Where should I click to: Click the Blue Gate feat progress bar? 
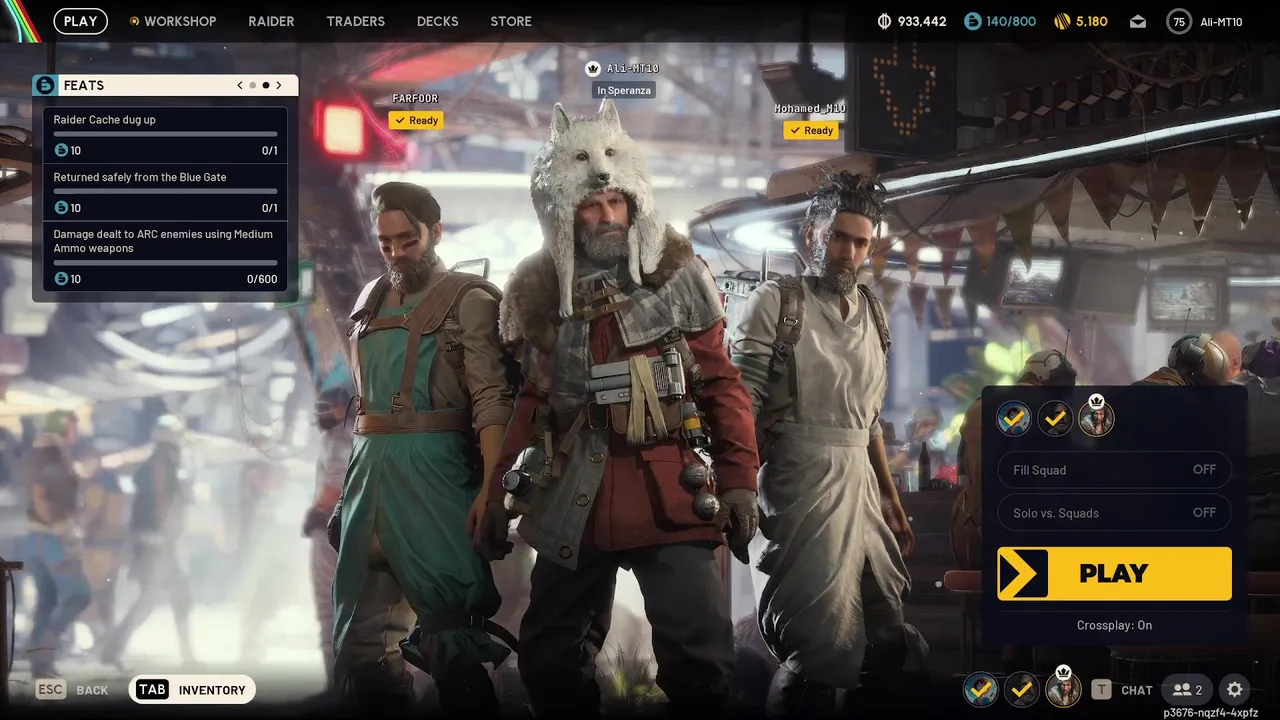point(166,191)
